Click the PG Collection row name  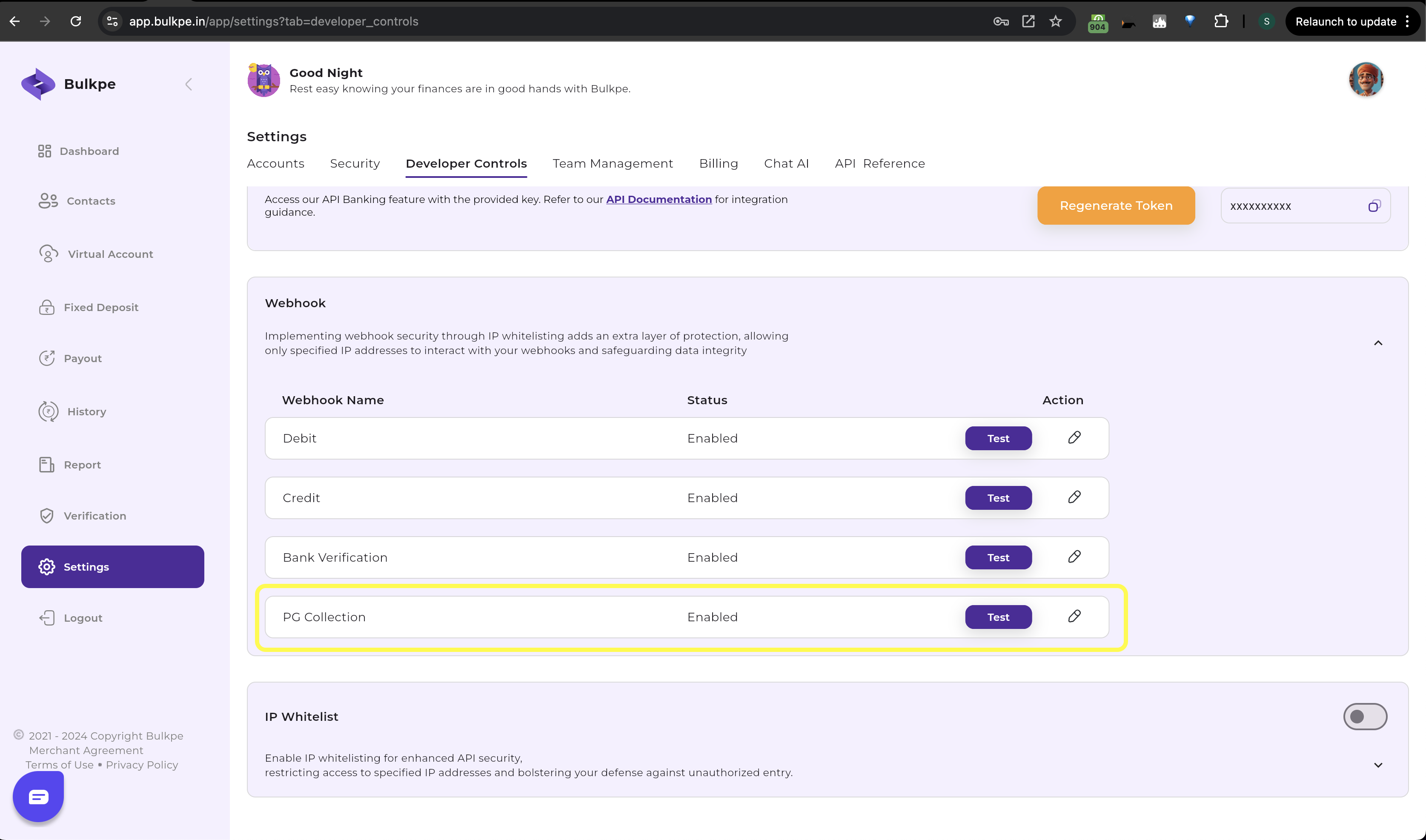[324, 617]
